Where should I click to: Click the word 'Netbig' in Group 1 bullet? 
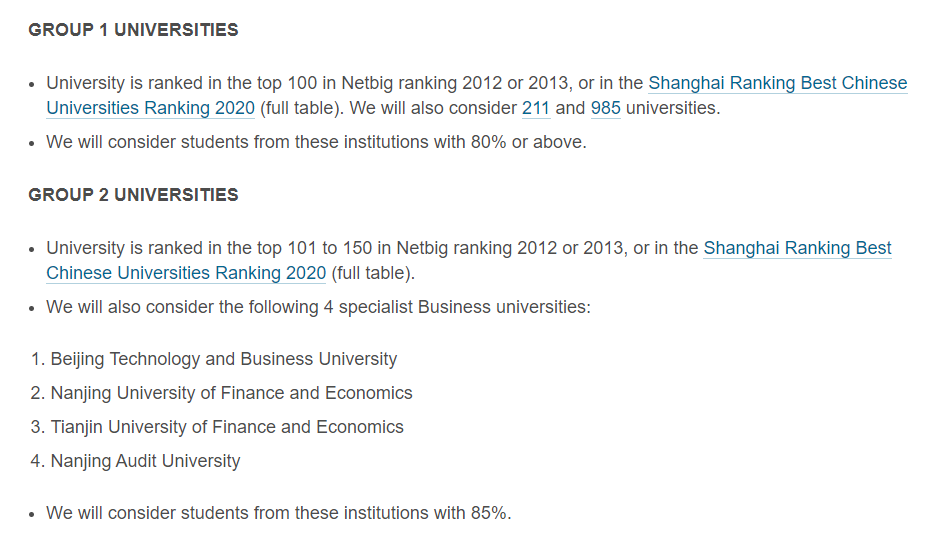pos(367,83)
